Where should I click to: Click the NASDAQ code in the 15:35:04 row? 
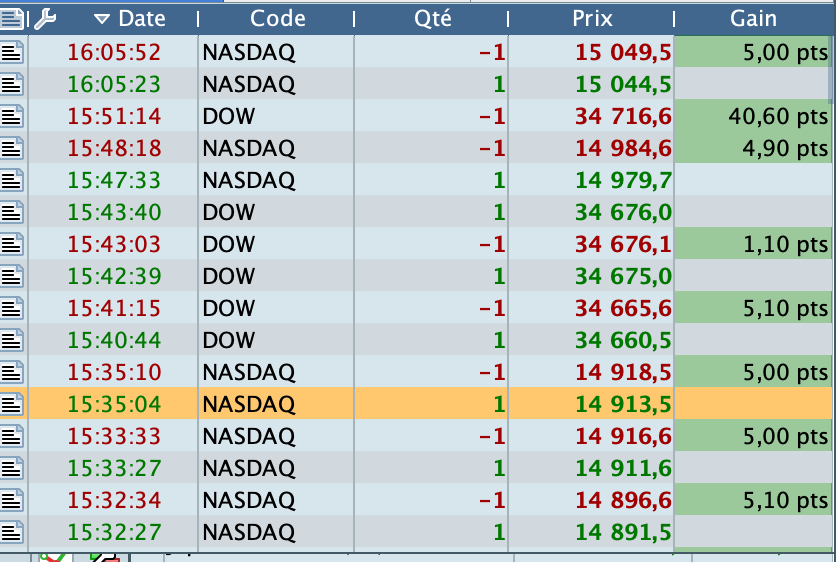pyautogui.click(x=248, y=404)
